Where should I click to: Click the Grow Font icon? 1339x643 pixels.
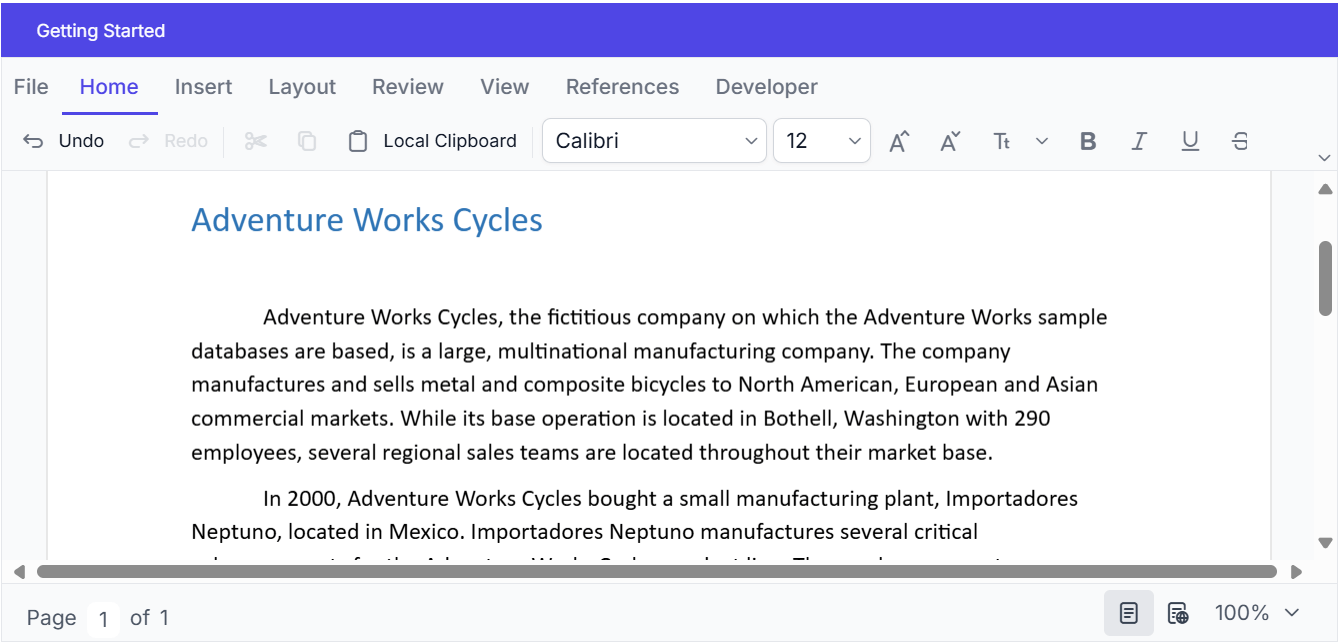pos(899,141)
